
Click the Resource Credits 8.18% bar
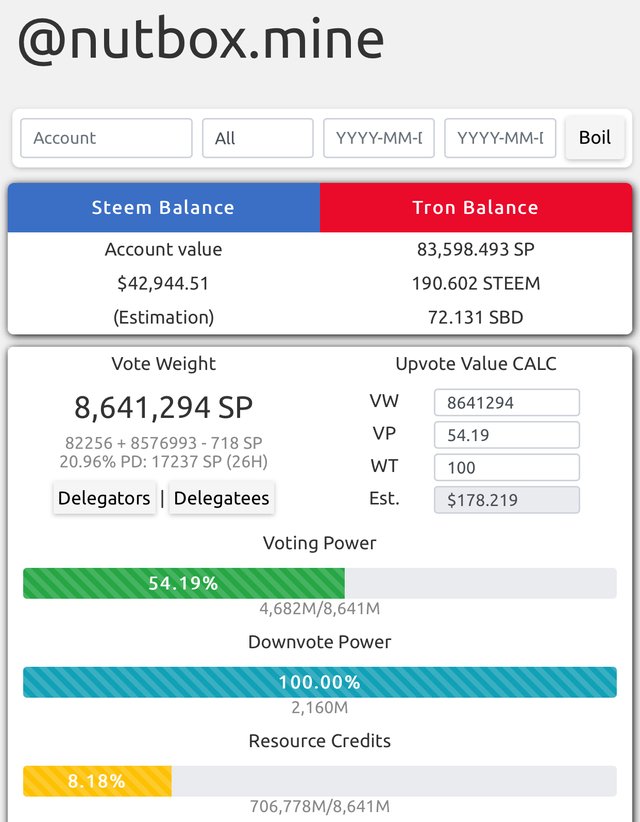click(320, 781)
